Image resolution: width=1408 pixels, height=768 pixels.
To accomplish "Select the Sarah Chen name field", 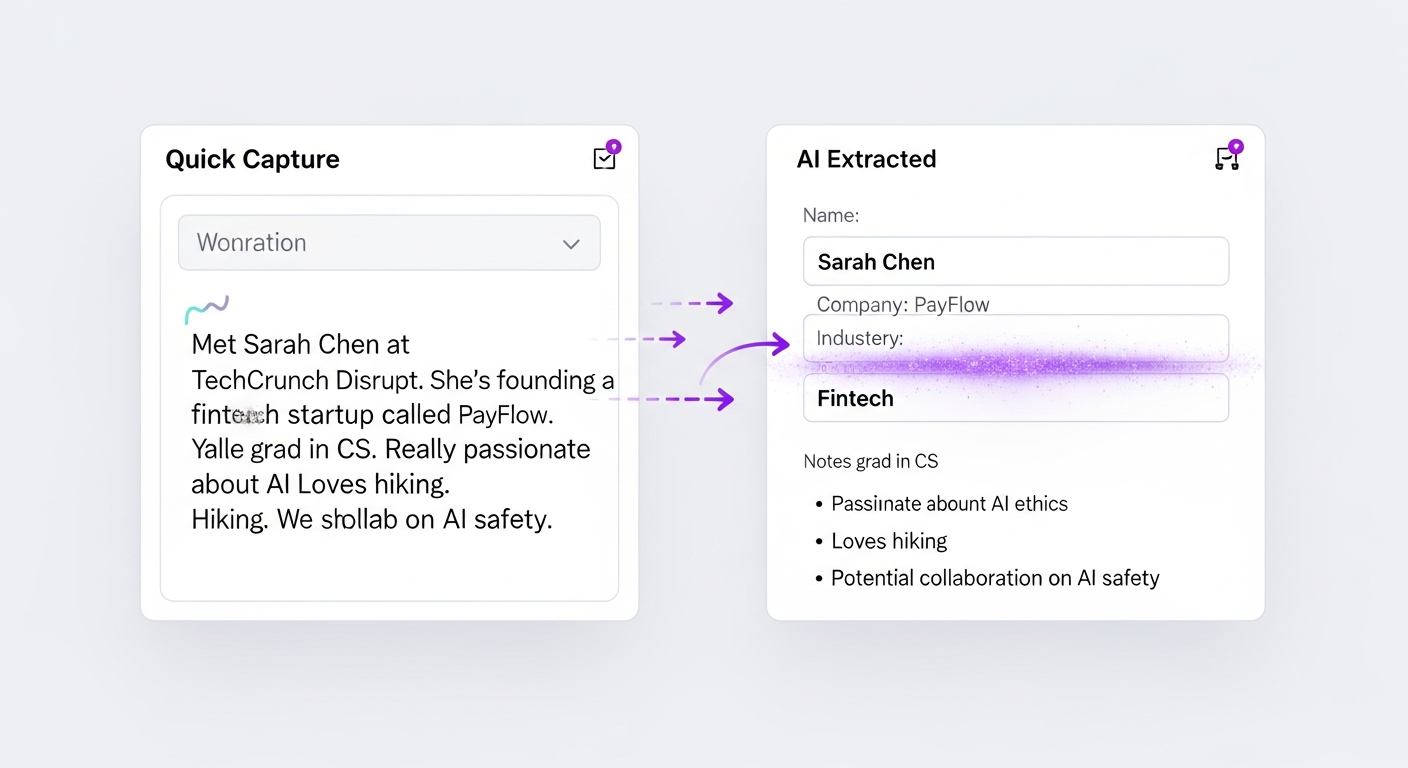I will click(x=1015, y=262).
